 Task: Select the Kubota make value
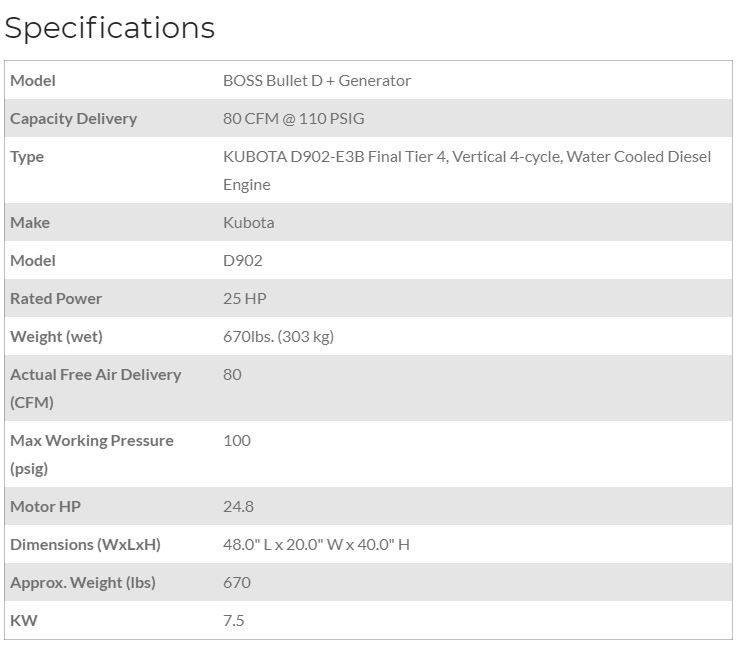coord(248,222)
